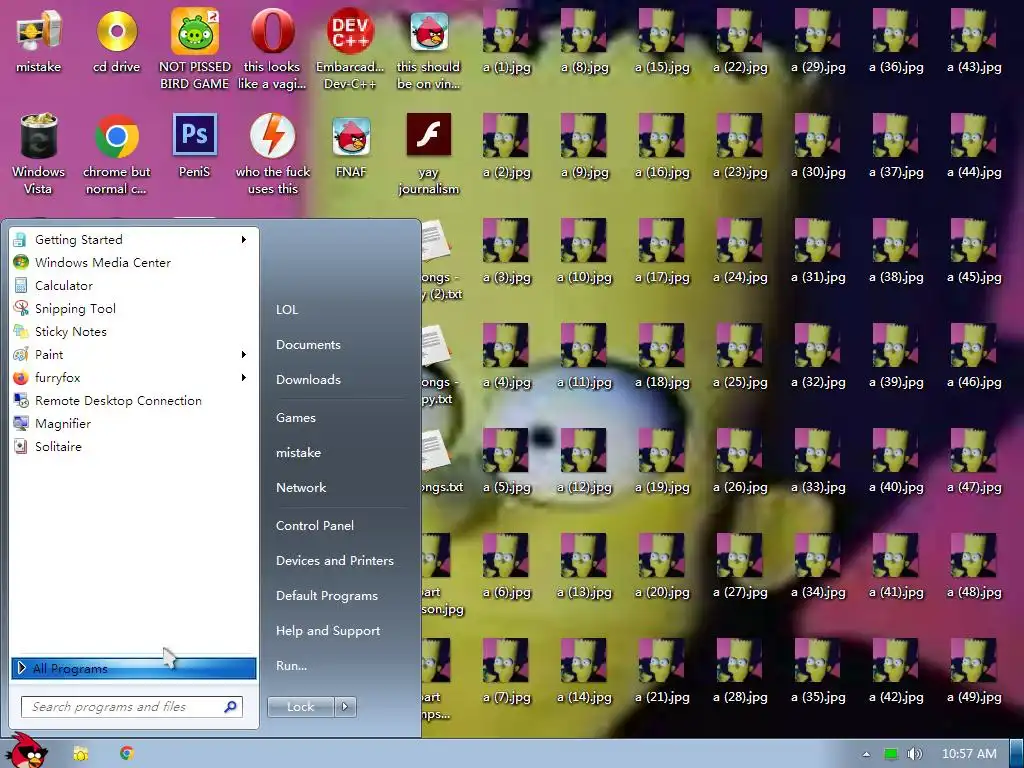Click the Lock button

point(301,707)
